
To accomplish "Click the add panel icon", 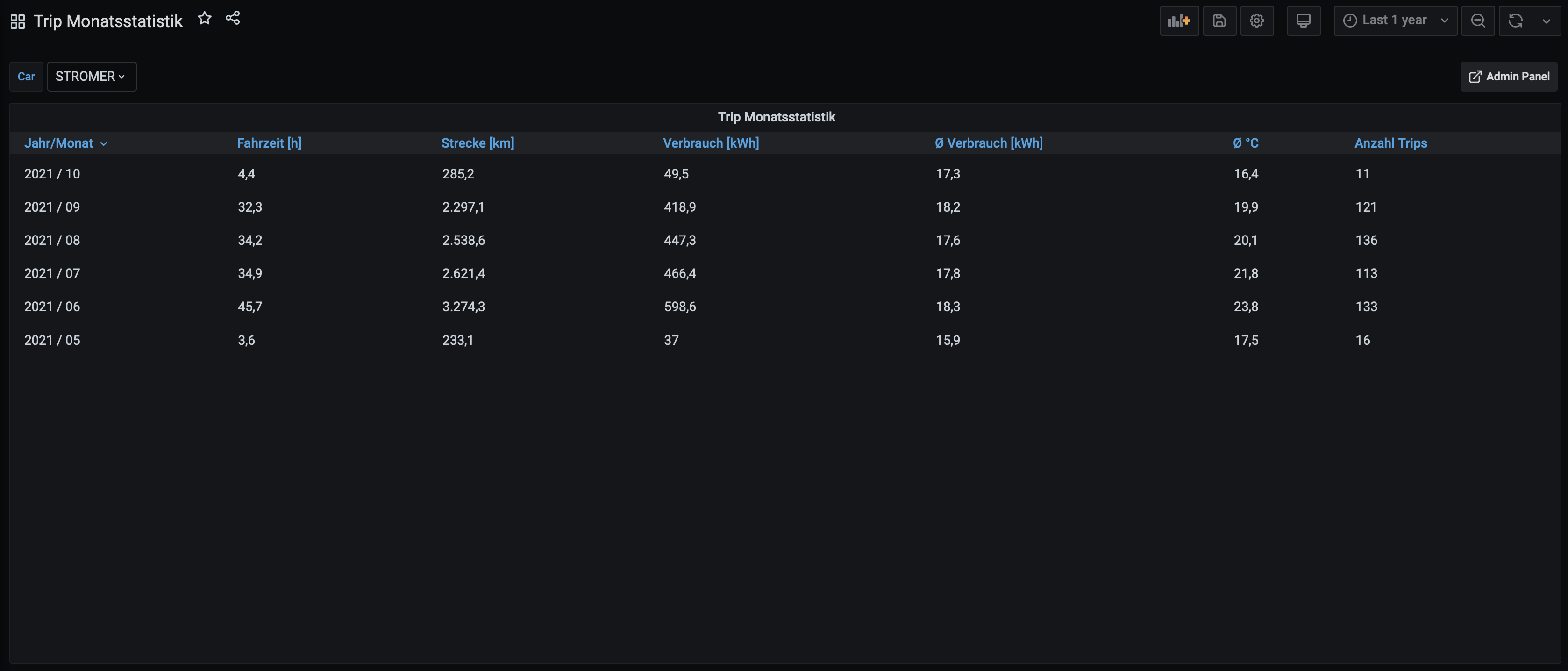I will [x=1178, y=21].
